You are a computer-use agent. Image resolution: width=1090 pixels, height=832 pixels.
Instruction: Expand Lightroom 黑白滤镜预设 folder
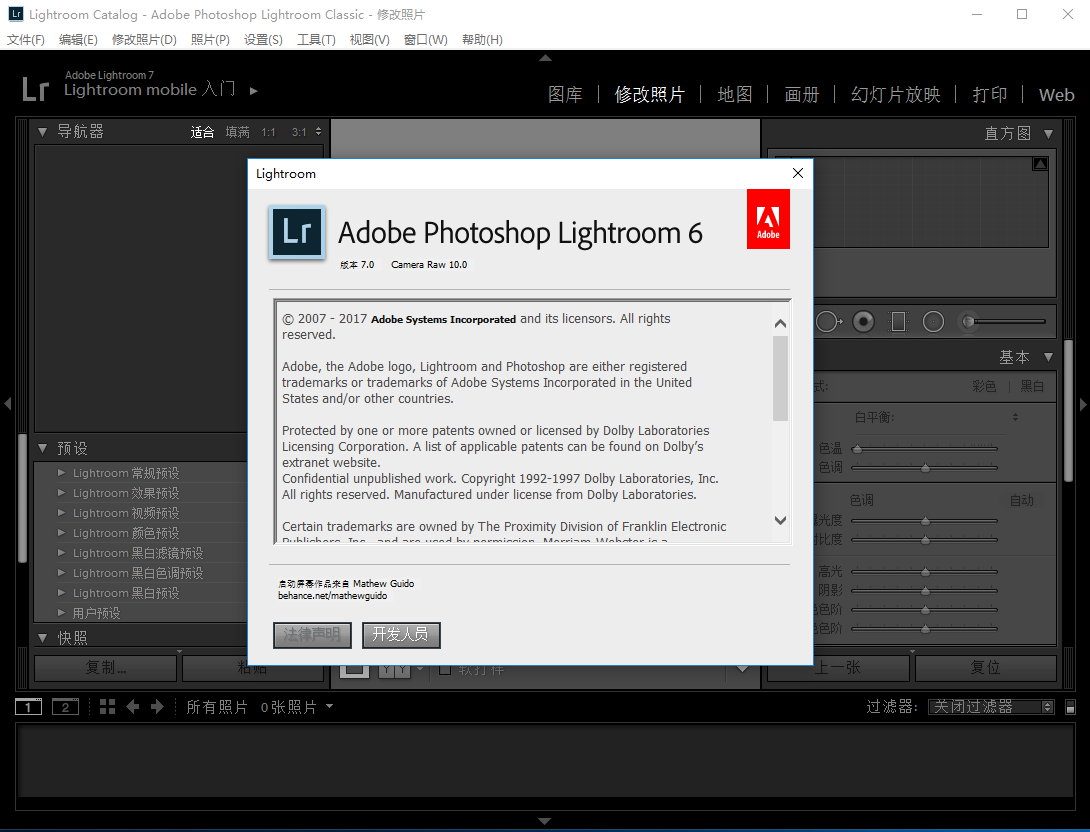coord(61,553)
